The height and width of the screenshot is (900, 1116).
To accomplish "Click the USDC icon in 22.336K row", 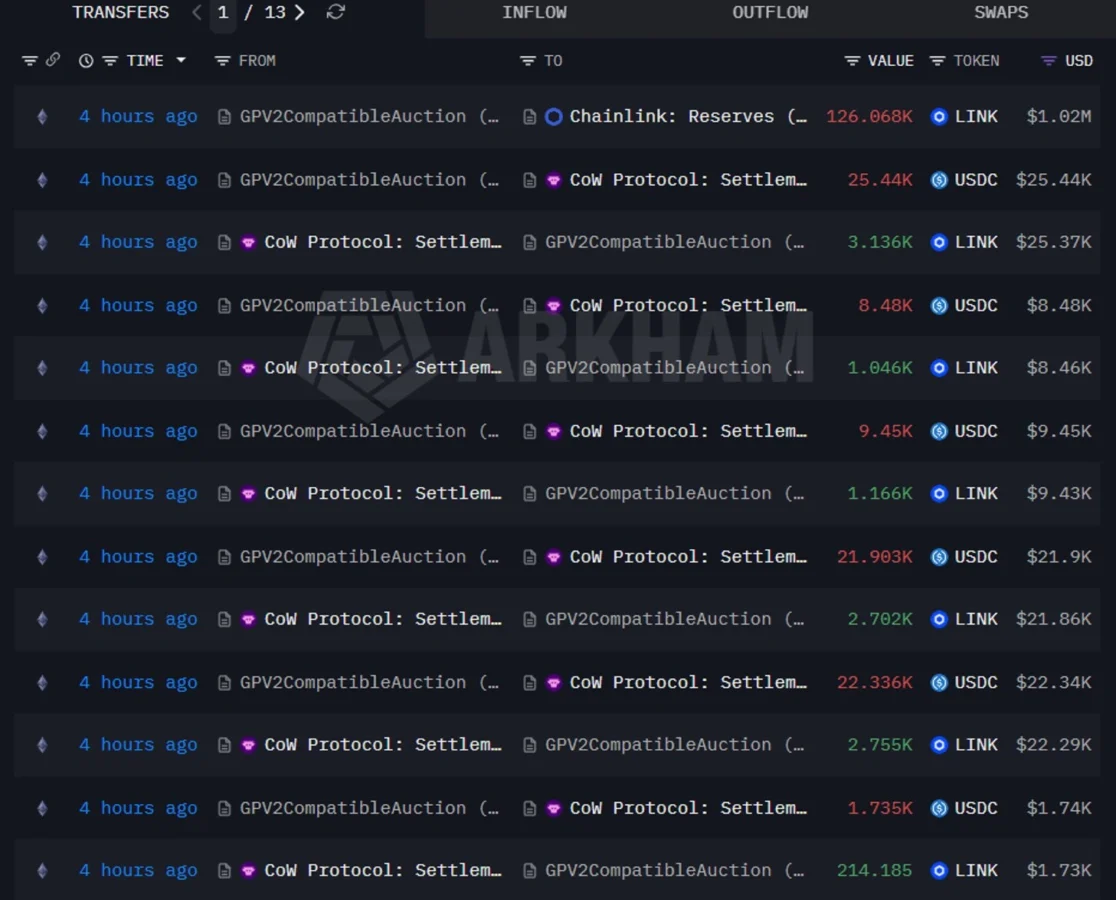I will coord(939,683).
